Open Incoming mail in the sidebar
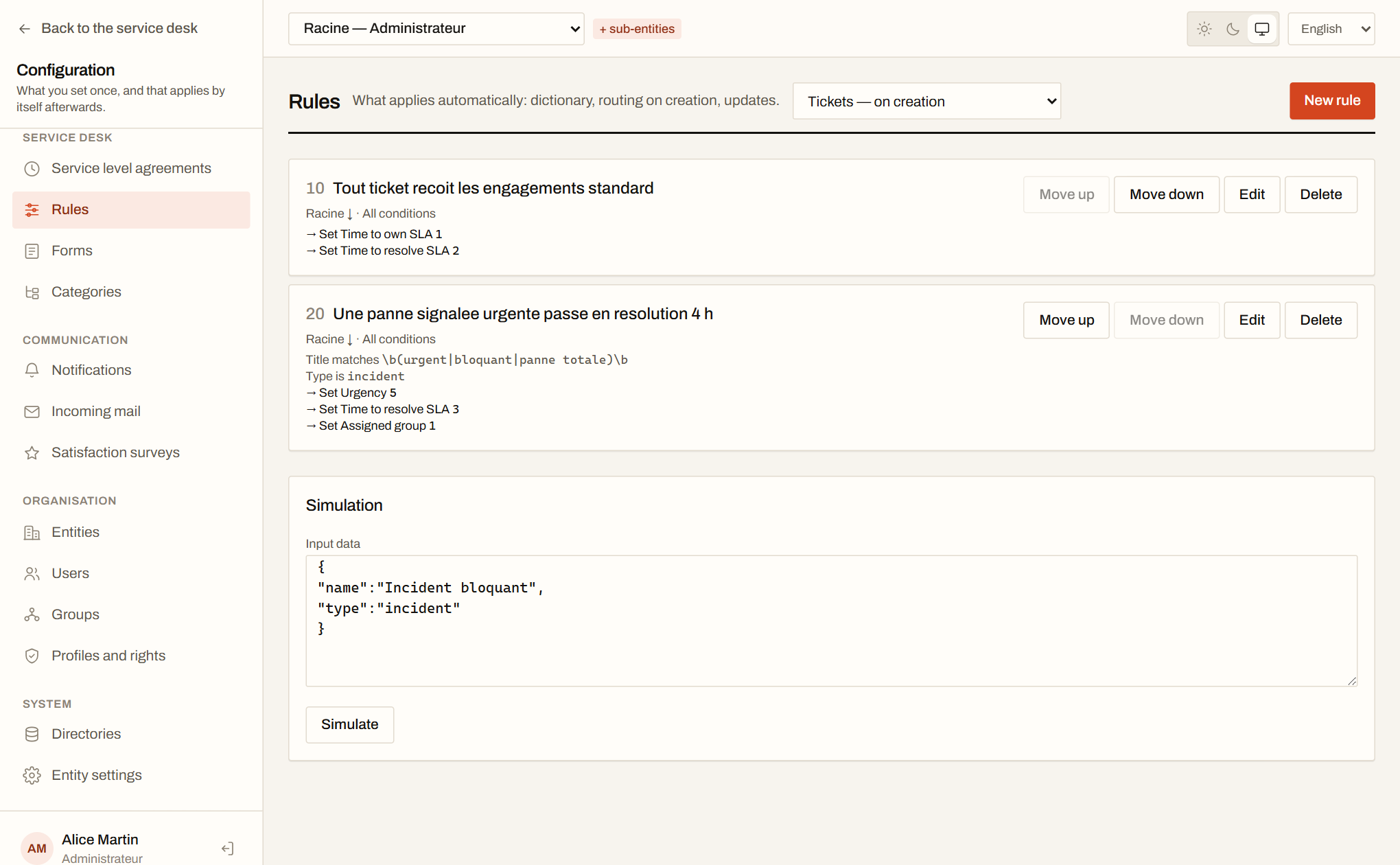The image size is (1400, 865). tap(131, 412)
